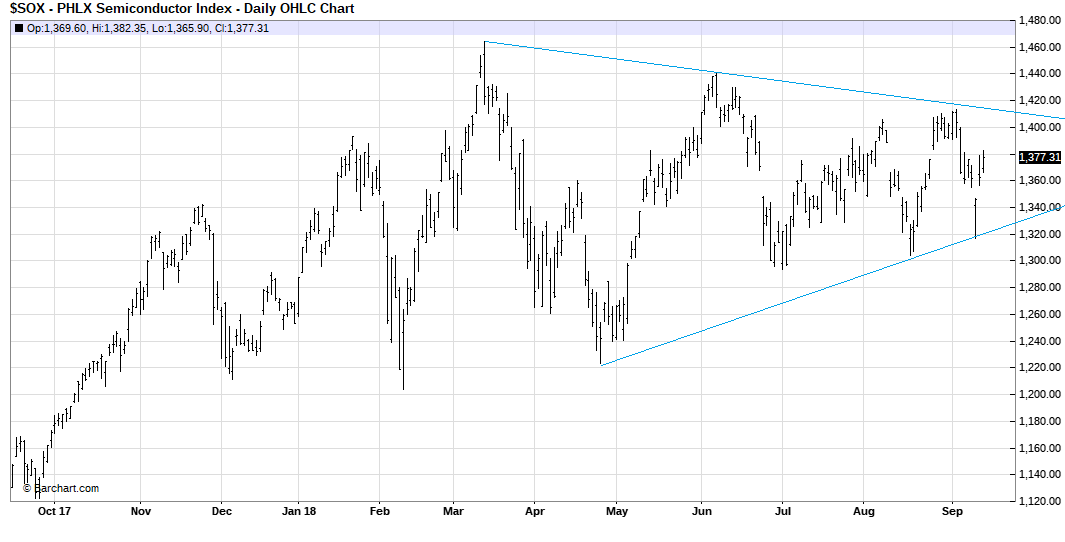This screenshot has width=1065, height=542.
Task: Click the 1,260.00 price axis label
Action: click(x=1040, y=314)
